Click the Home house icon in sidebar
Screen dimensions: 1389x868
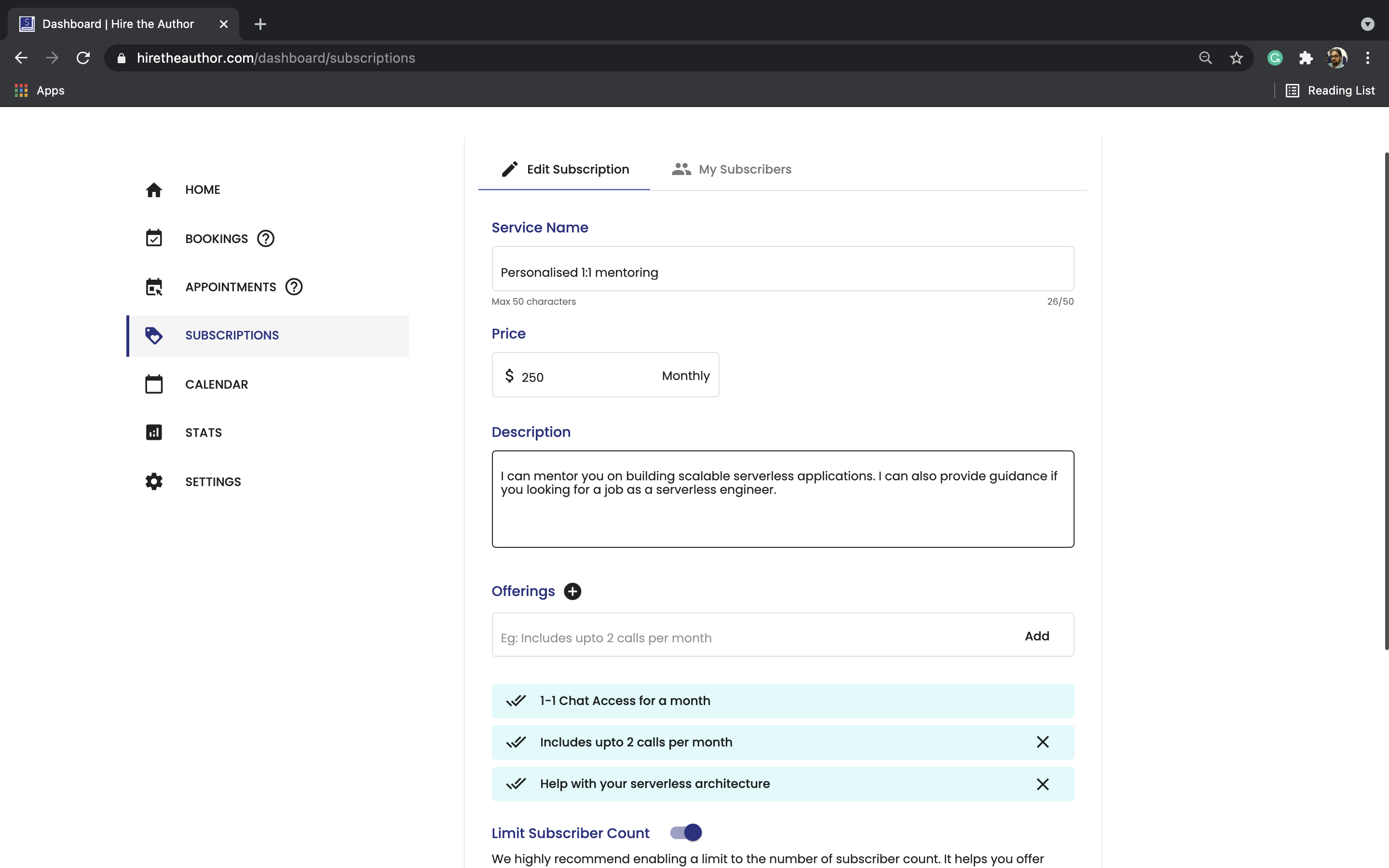click(154, 190)
